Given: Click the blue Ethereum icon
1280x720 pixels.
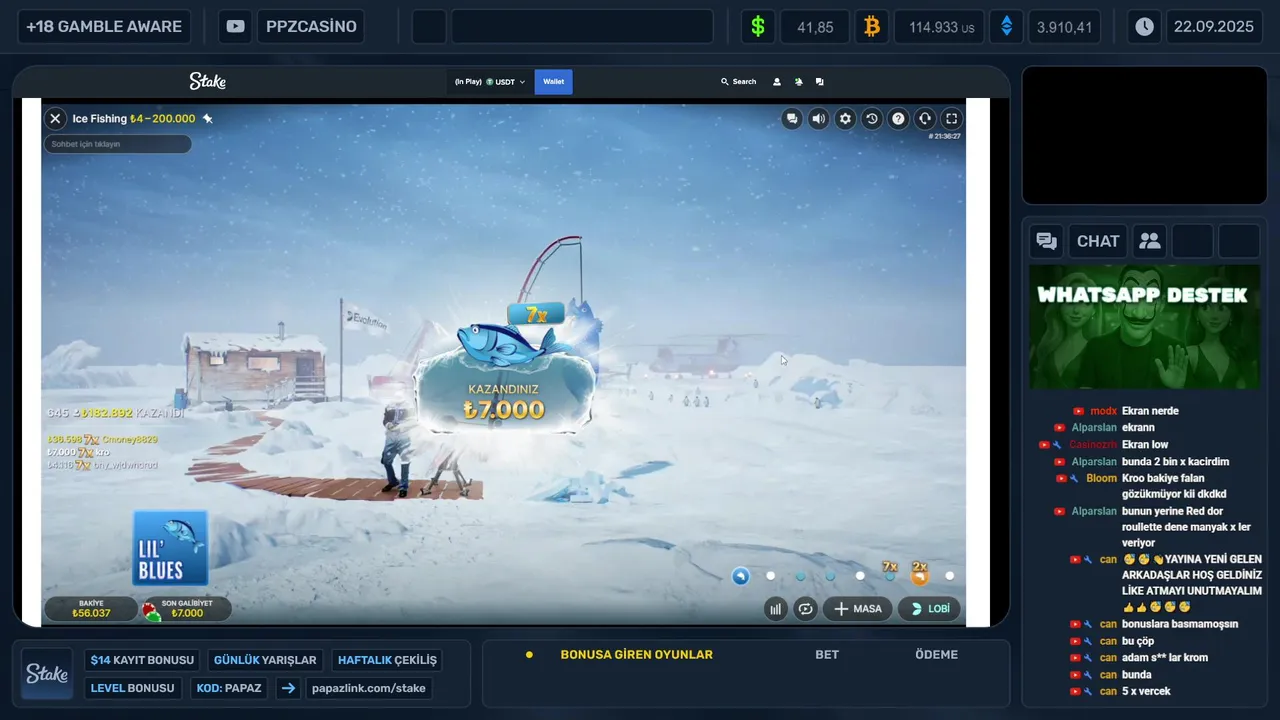Looking at the screenshot, I should coord(1007,27).
